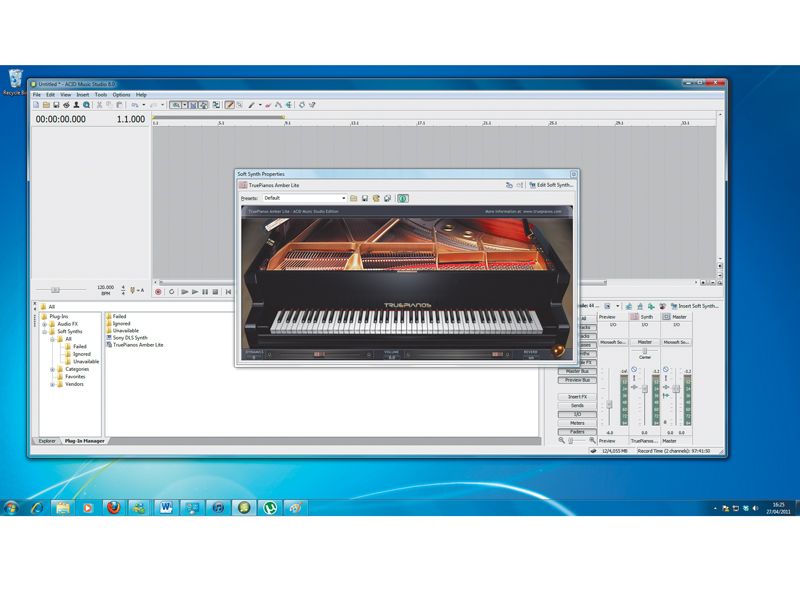The image size is (800, 600).
Task: Expand the Vendors tree node
Action: 52,384
